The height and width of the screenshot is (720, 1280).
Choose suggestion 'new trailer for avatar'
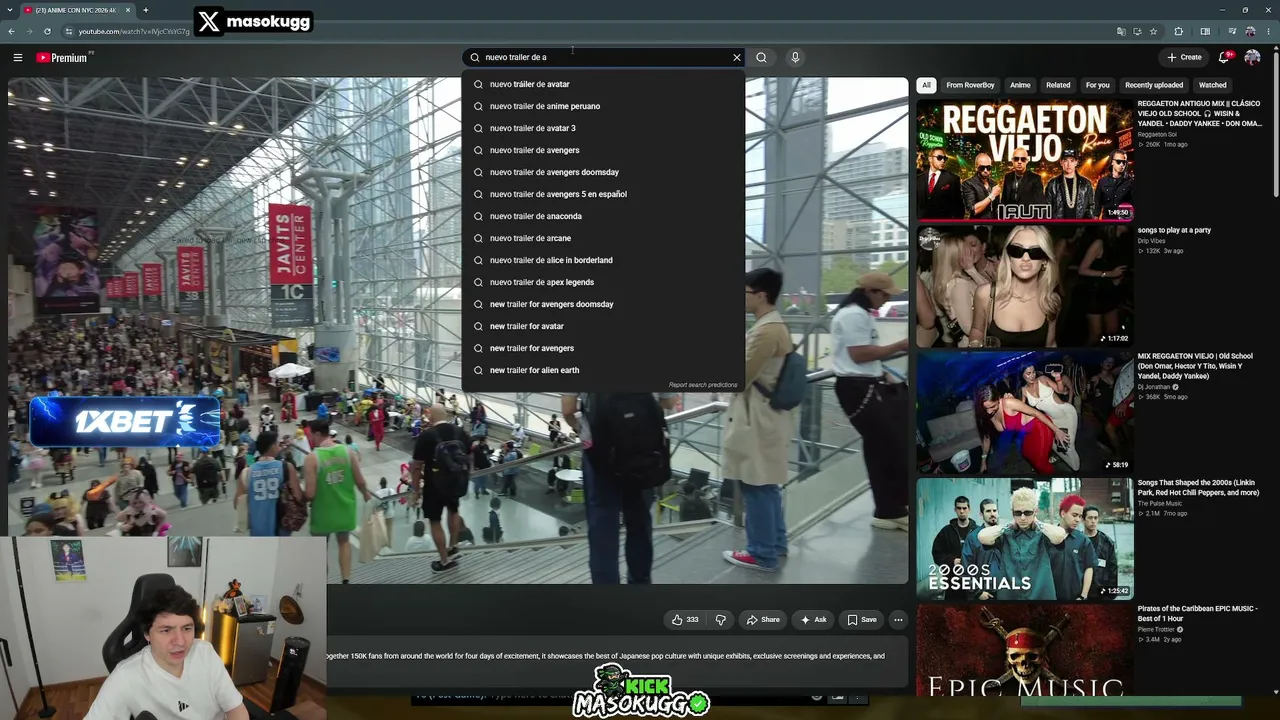point(603,326)
